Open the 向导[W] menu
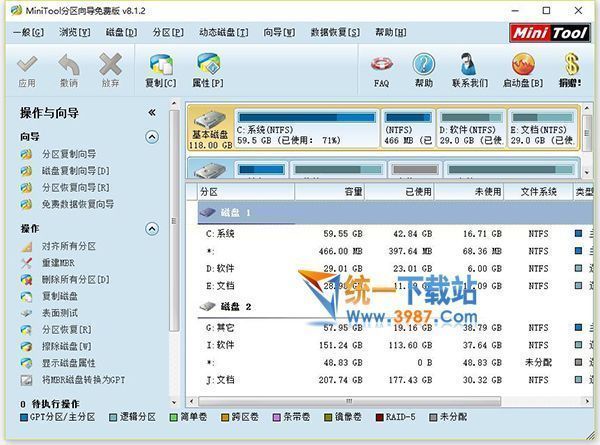Image resolution: width=600 pixels, height=445 pixels. pyautogui.click(x=279, y=33)
